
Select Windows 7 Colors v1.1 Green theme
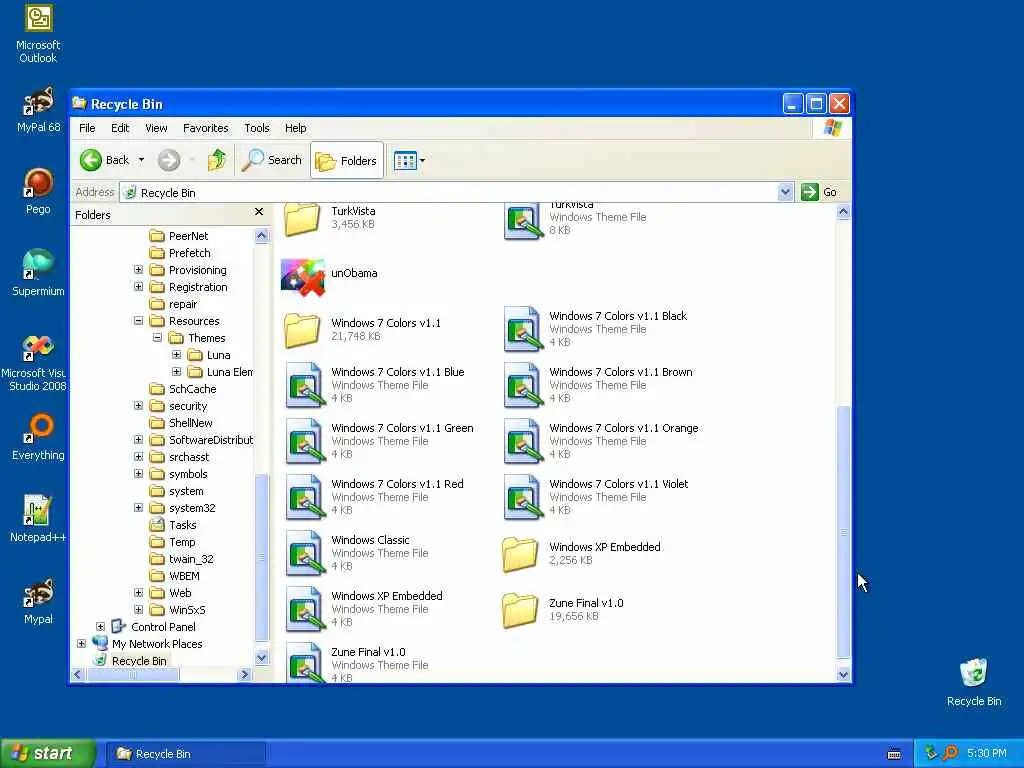click(380, 441)
